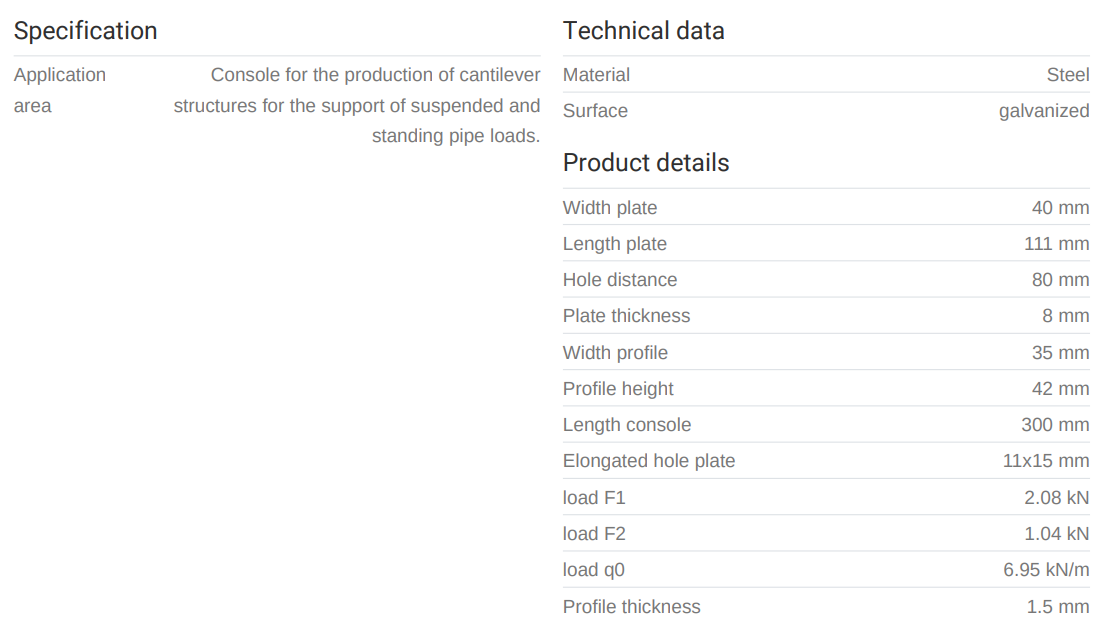Screen dimensions: 1107x625
Task: Click the Width profile label
Action: [615, 353]
